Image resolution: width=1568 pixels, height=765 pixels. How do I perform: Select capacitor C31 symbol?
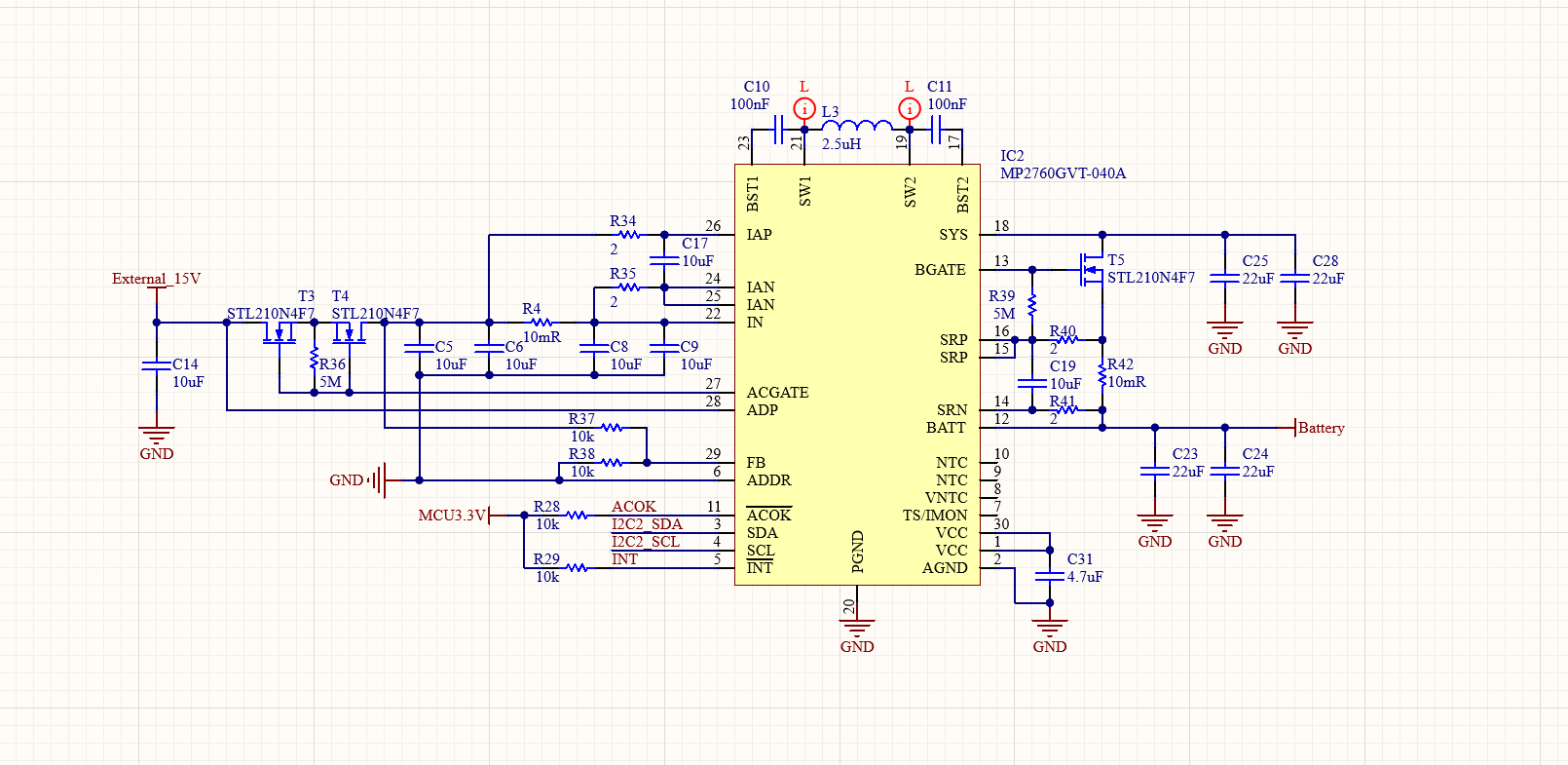pyautogui.click(x=1050, y=577)
